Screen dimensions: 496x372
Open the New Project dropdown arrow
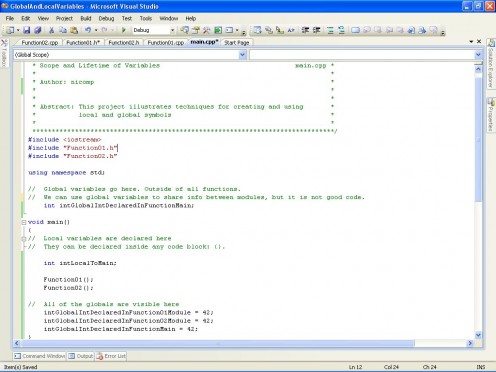[x=18, y=30]
